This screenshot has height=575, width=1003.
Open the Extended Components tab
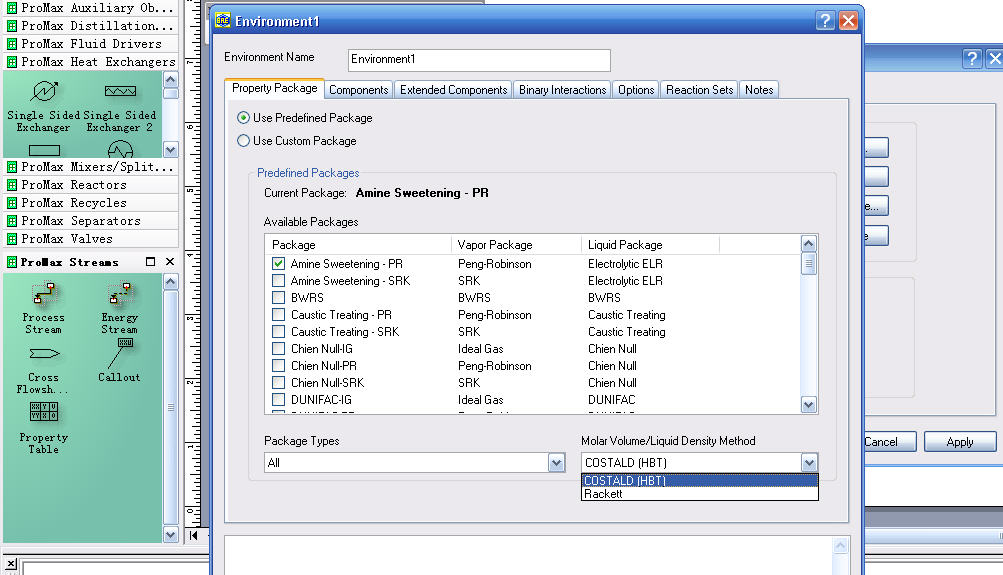click(x=454, y=90)
